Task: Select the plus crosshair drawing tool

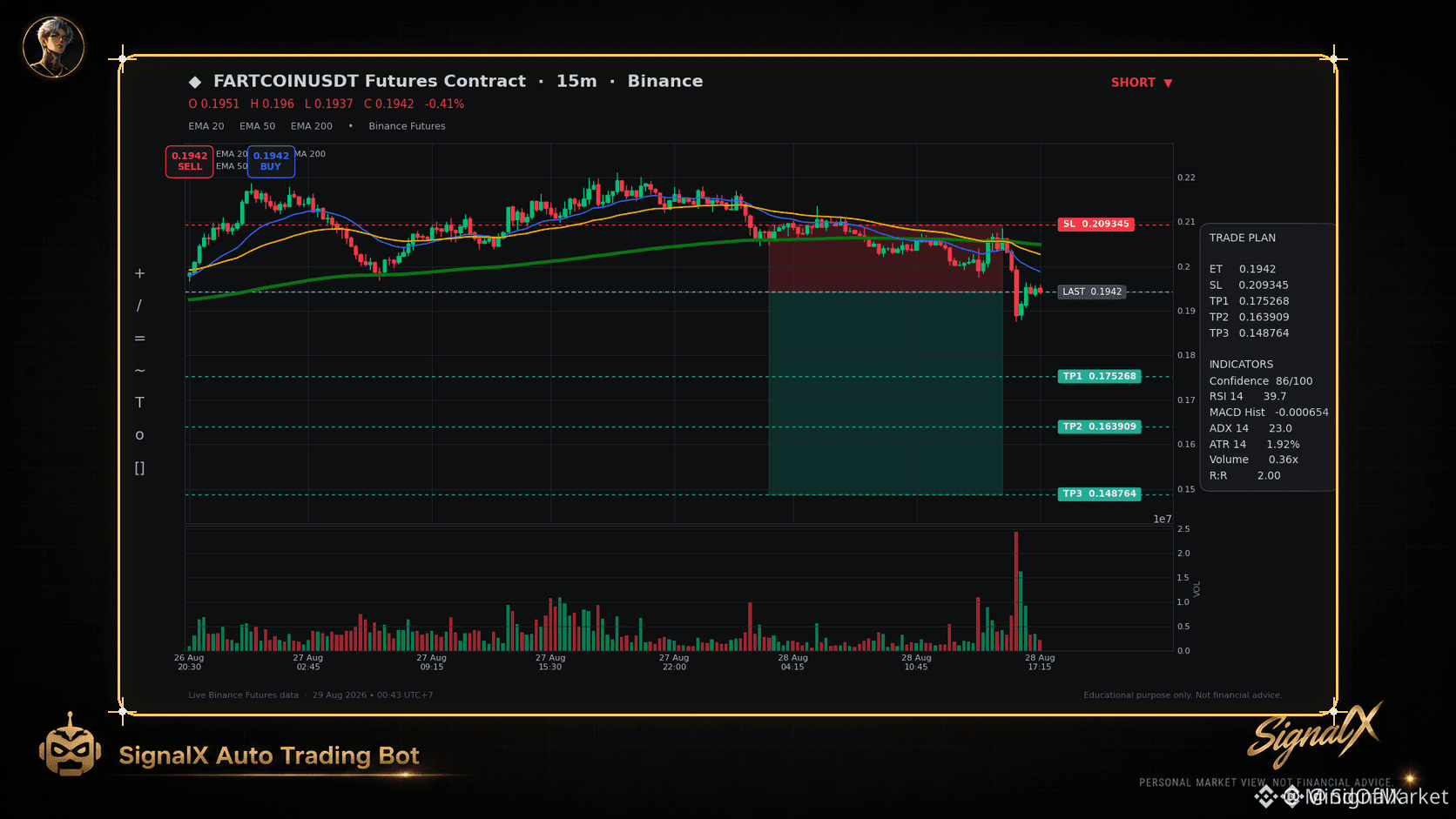Action: [x=139, y=273]
